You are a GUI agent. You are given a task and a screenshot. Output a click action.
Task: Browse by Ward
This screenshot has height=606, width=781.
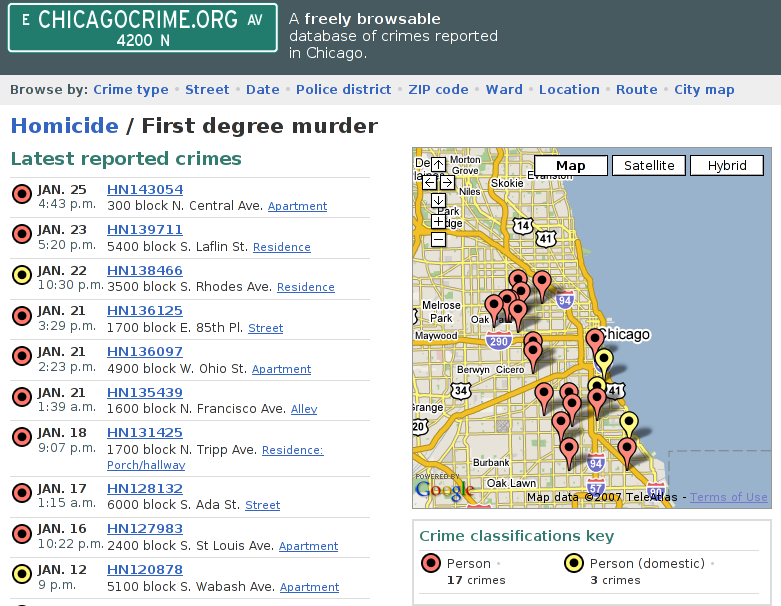pyautogui.click(x=504, y=90)
